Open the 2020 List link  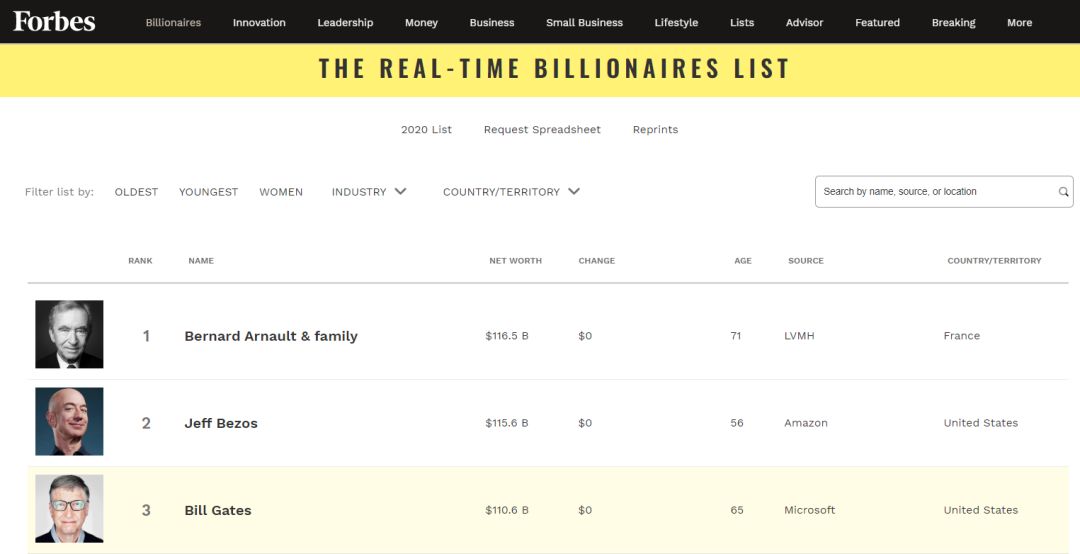pos(426,130)
